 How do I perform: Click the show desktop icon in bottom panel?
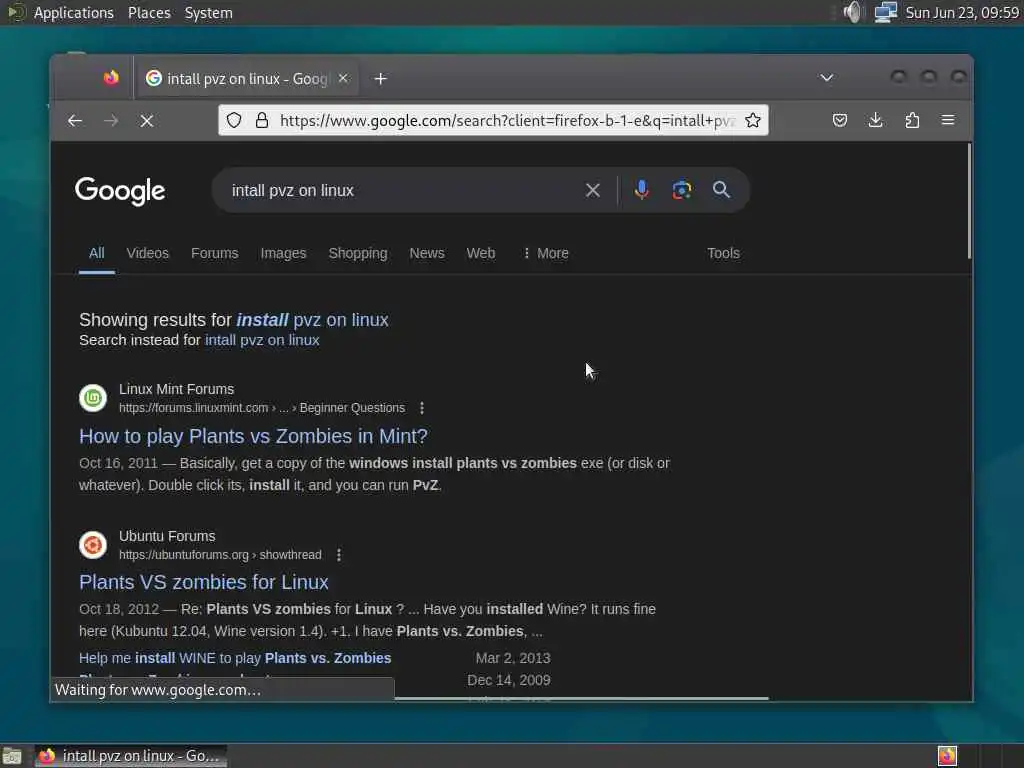(12, 756)
